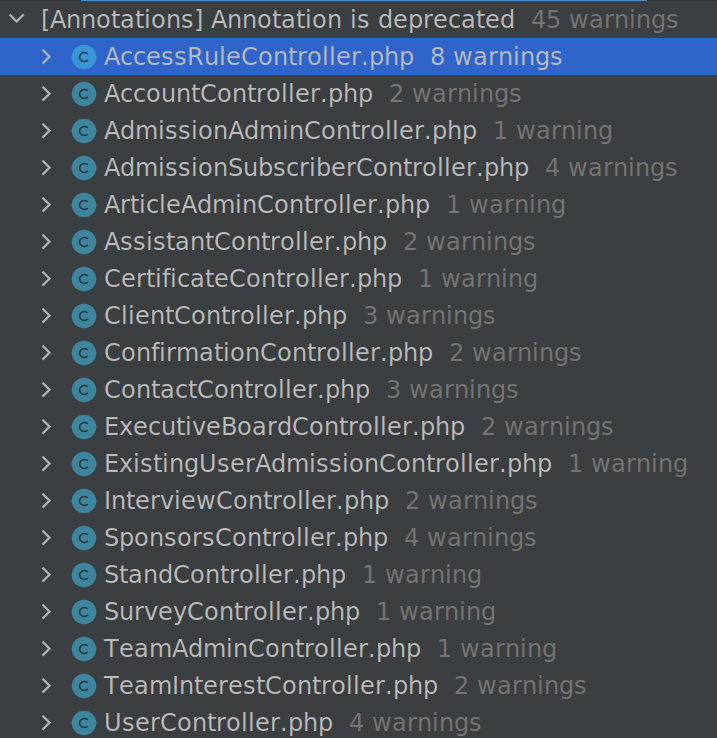717x738 pixels.
Task: Select AccessRuleController.php file name
Action: tap(259, 57)
